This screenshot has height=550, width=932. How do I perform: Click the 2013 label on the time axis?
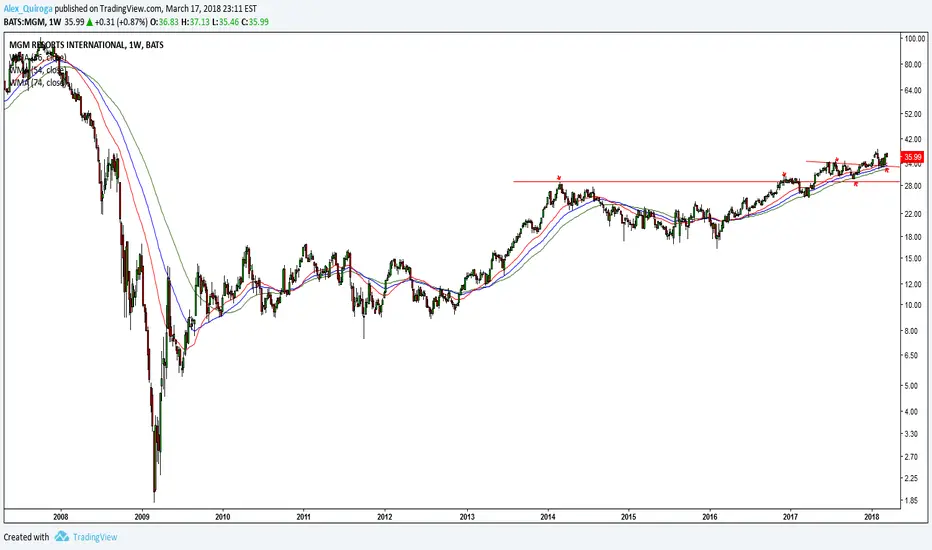pos(467,517)
